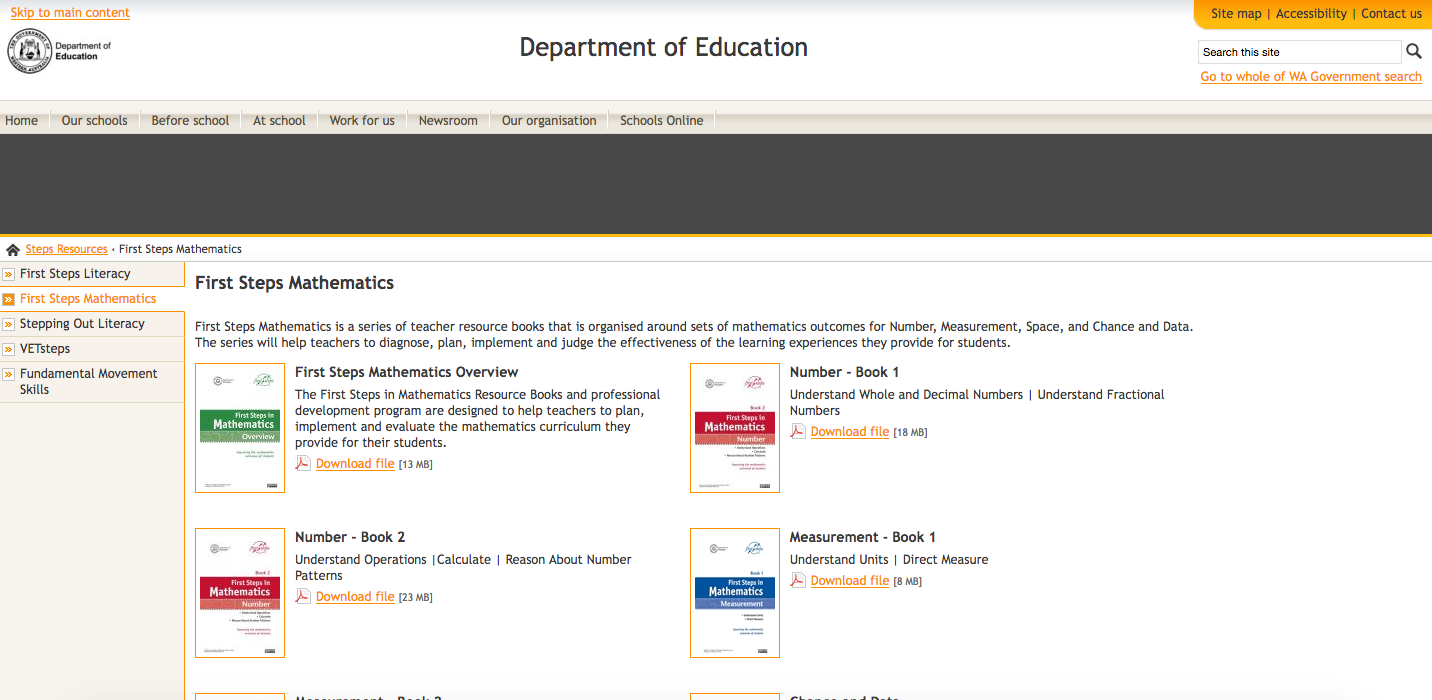Open the Work for us menu
The width and height of the screenshot is (1432, 700).
362,120
